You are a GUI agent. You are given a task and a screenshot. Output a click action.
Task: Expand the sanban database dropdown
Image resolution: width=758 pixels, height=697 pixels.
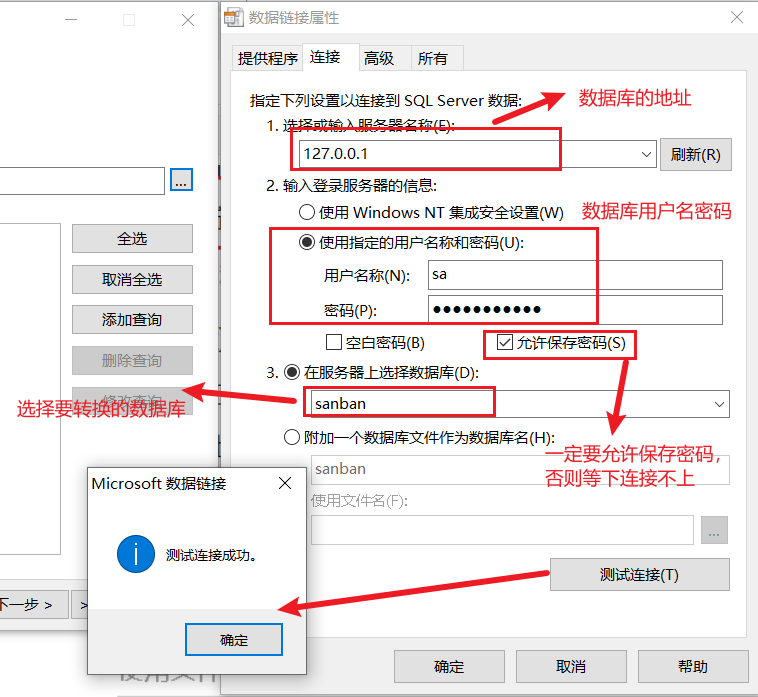[x=719, y=404]
